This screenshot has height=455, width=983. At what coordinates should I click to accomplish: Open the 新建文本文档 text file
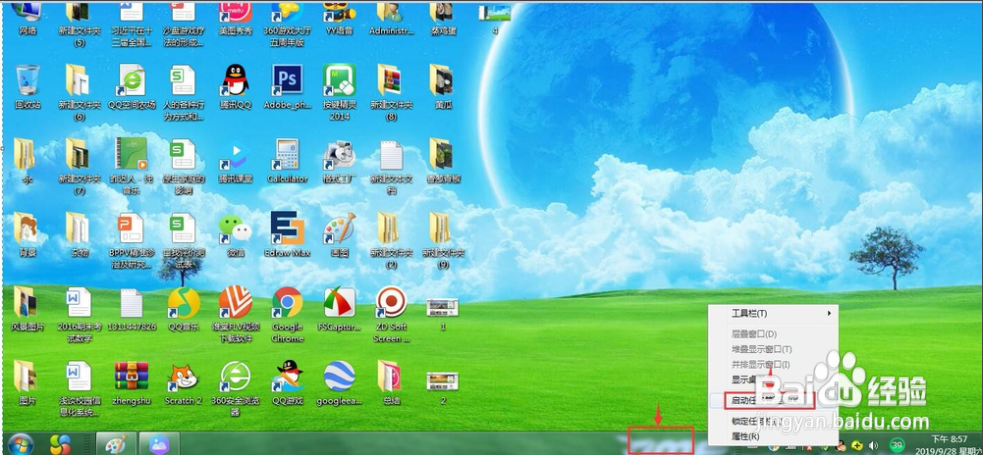click(392, 167)
